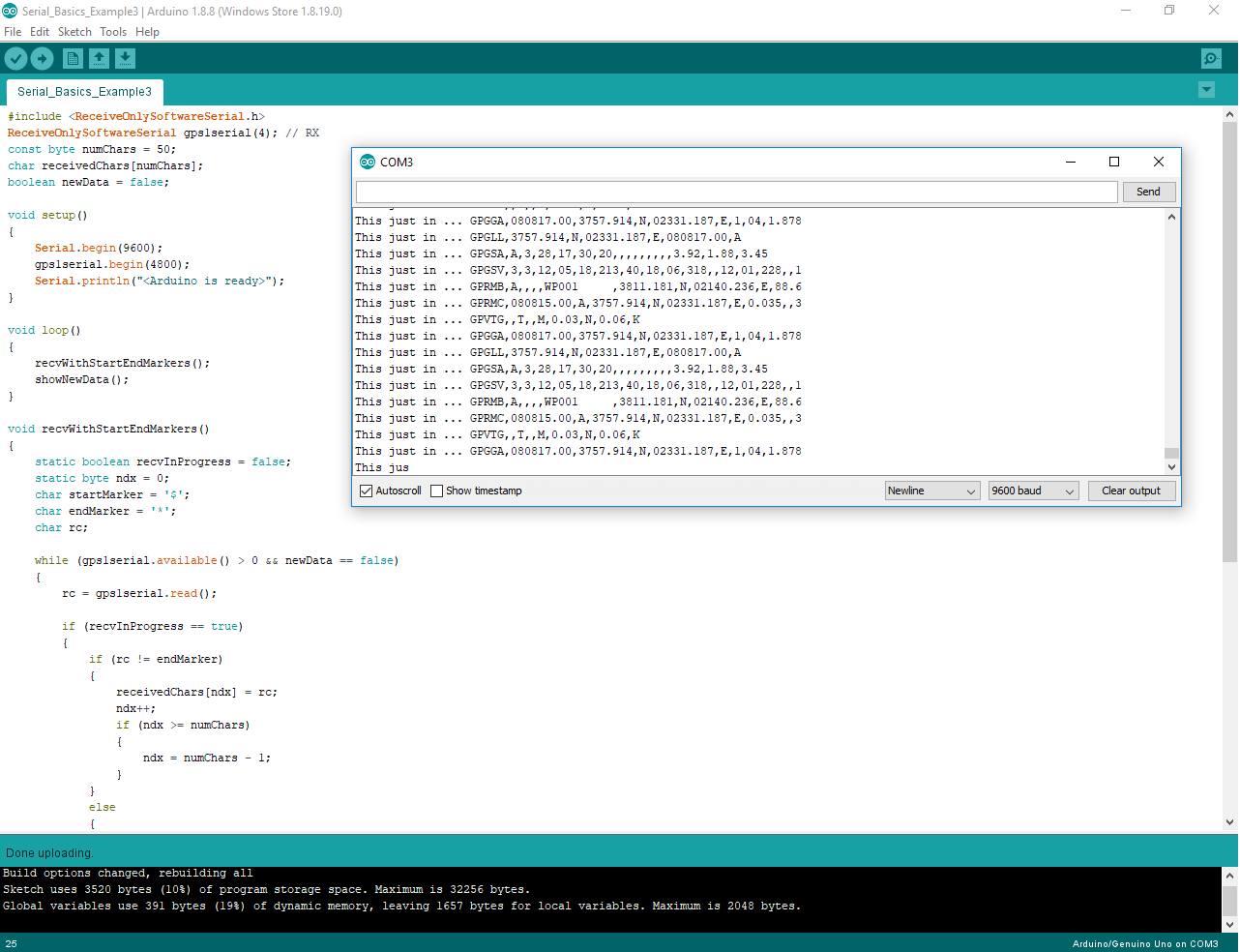The image size is (1240, 952).
Task: Click the Verify (checkmark) button
Action: click(x=15, y=58)
